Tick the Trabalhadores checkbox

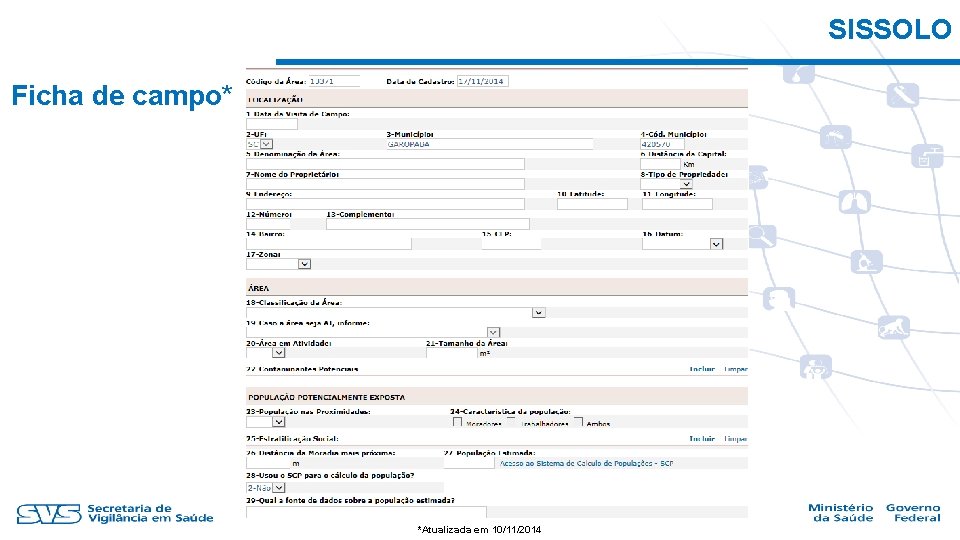click(x=511, y=422)
